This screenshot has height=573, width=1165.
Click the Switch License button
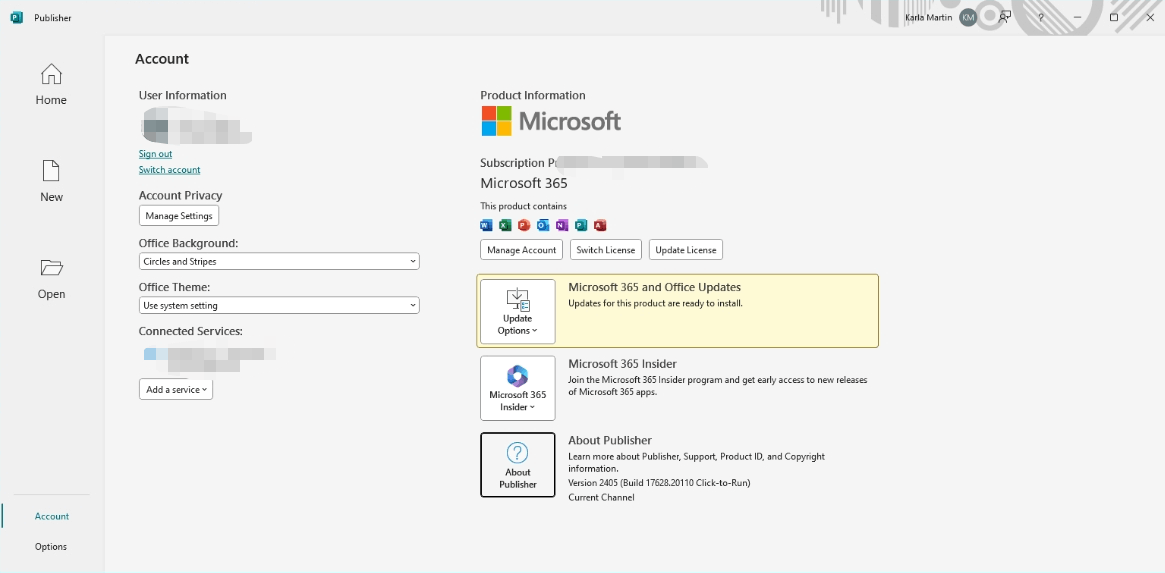coord(606,250)
